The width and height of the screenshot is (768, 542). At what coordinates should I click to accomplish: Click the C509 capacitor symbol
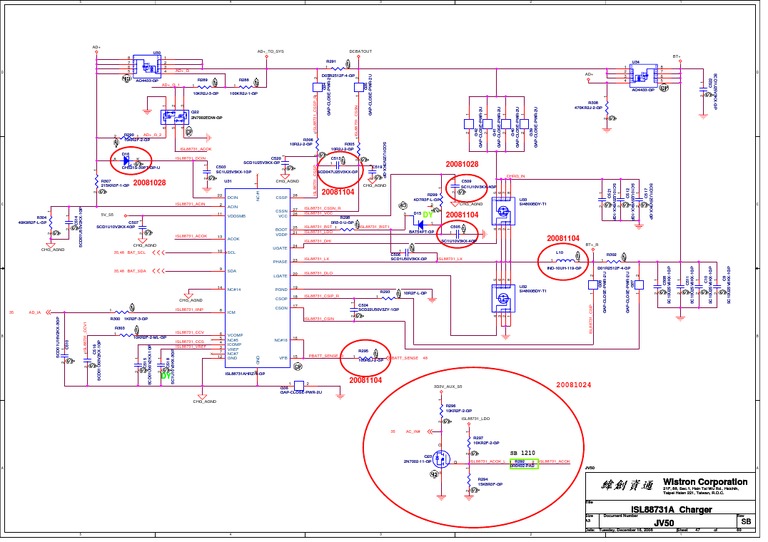click(454, 187)
